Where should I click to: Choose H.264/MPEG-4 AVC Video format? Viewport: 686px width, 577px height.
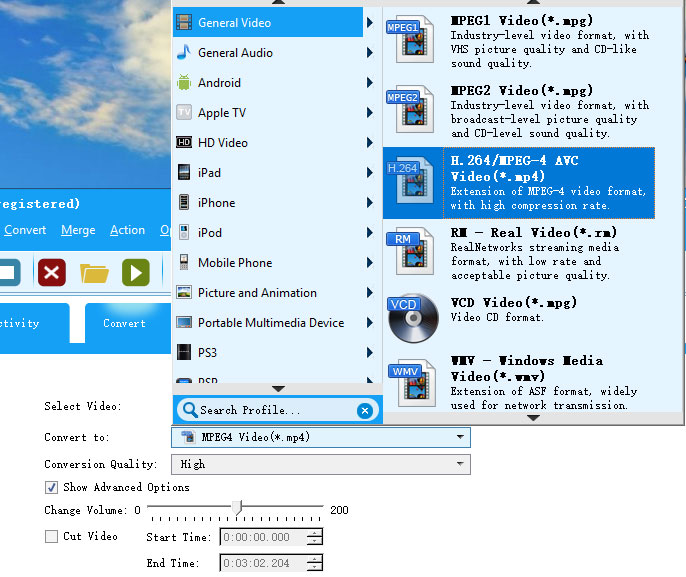(x=519, y=183)
